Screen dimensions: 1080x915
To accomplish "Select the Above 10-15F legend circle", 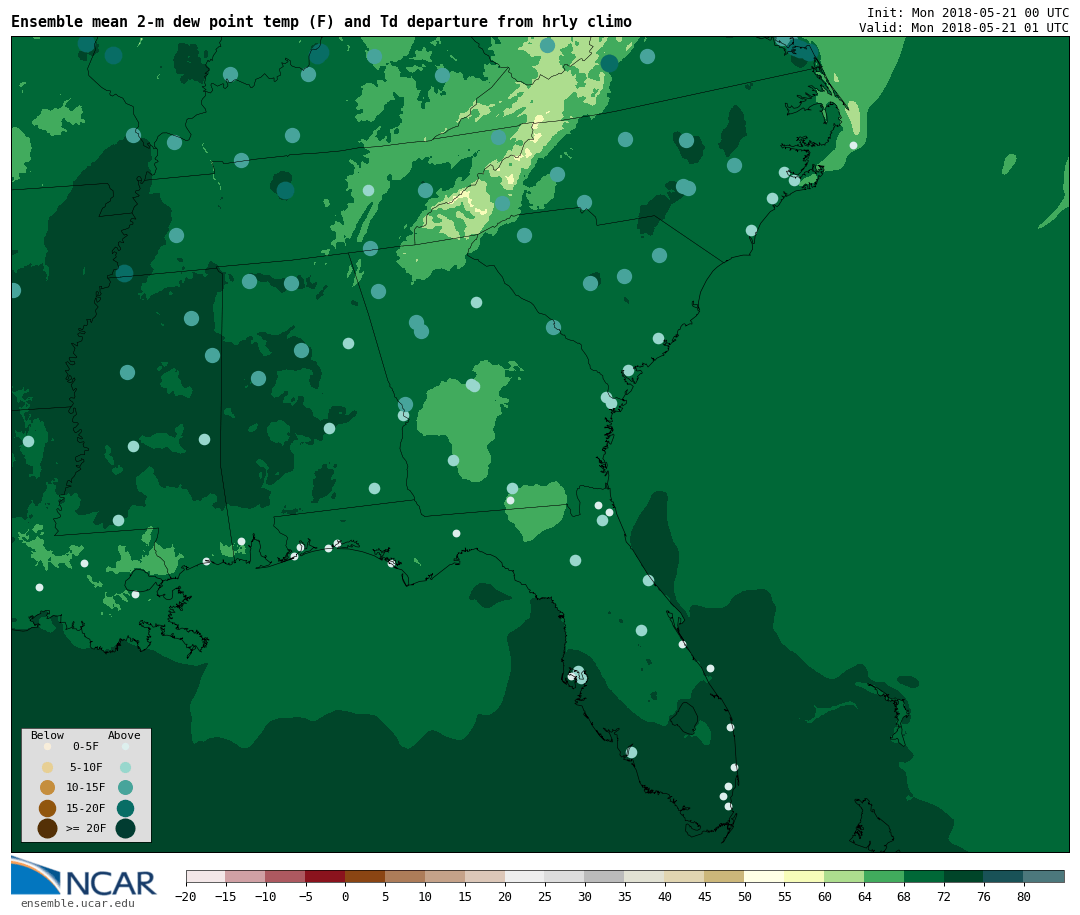I will [x=125, y=787].
